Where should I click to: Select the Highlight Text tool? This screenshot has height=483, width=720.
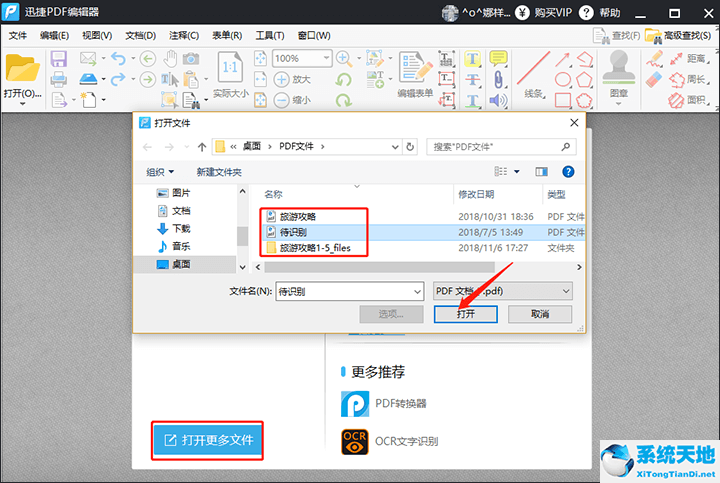click(472, 59)
